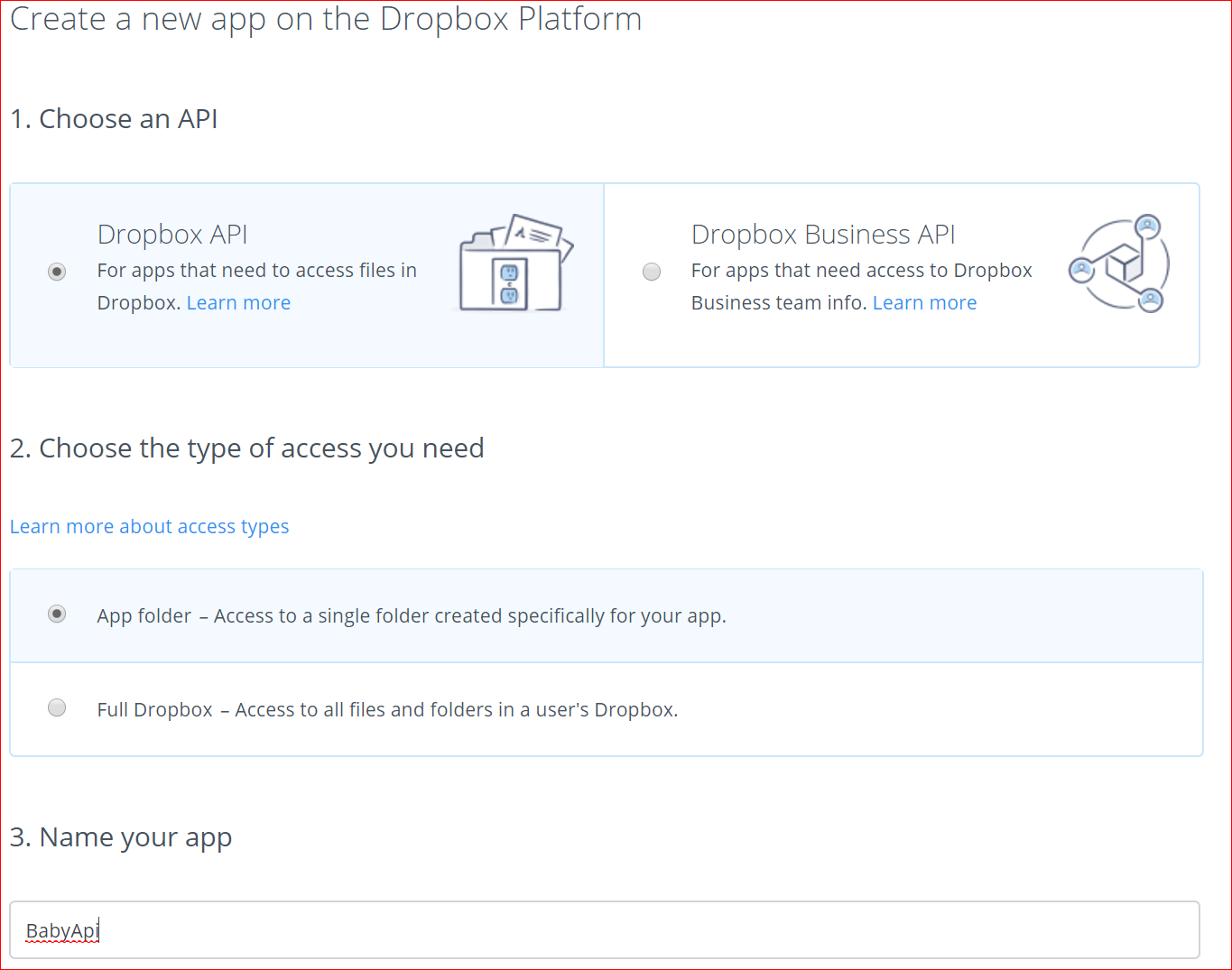
Task: Click the Dropbox Business API card title
Action: [823, 235]
